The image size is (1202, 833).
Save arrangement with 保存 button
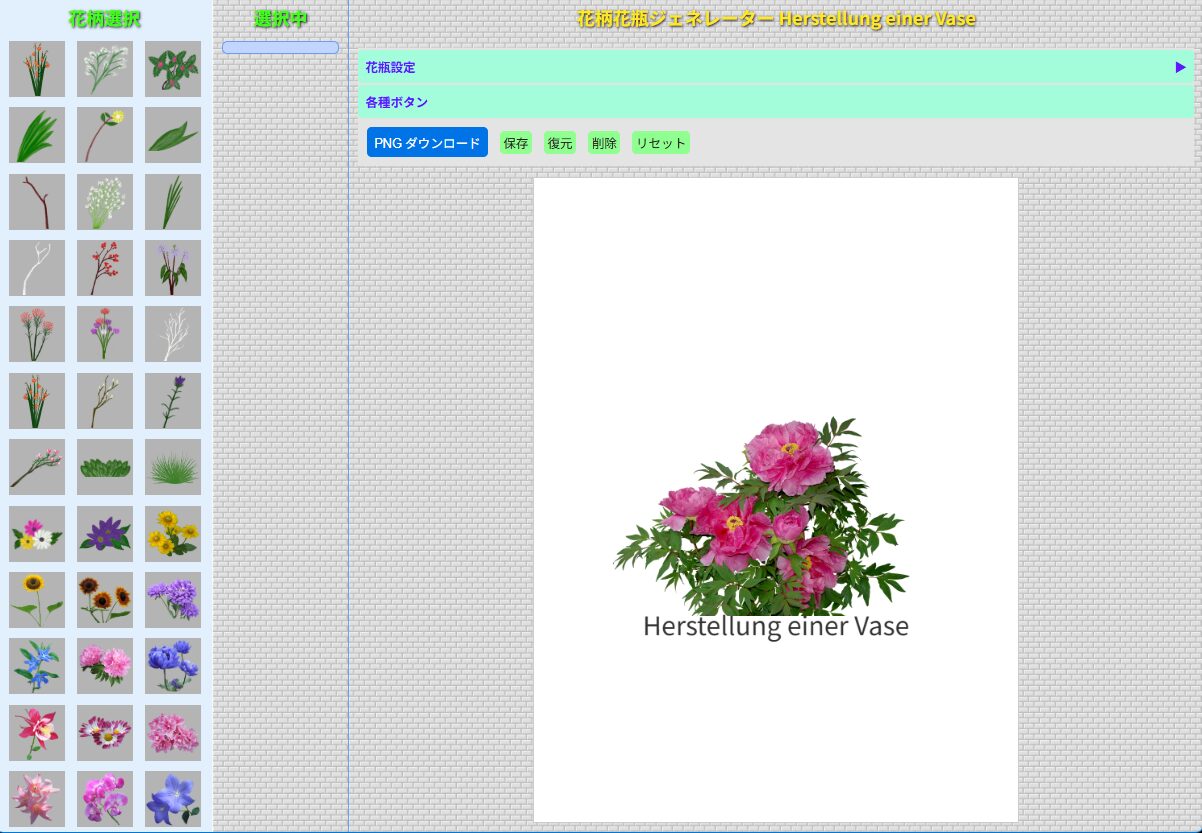(x=516, y=143)
